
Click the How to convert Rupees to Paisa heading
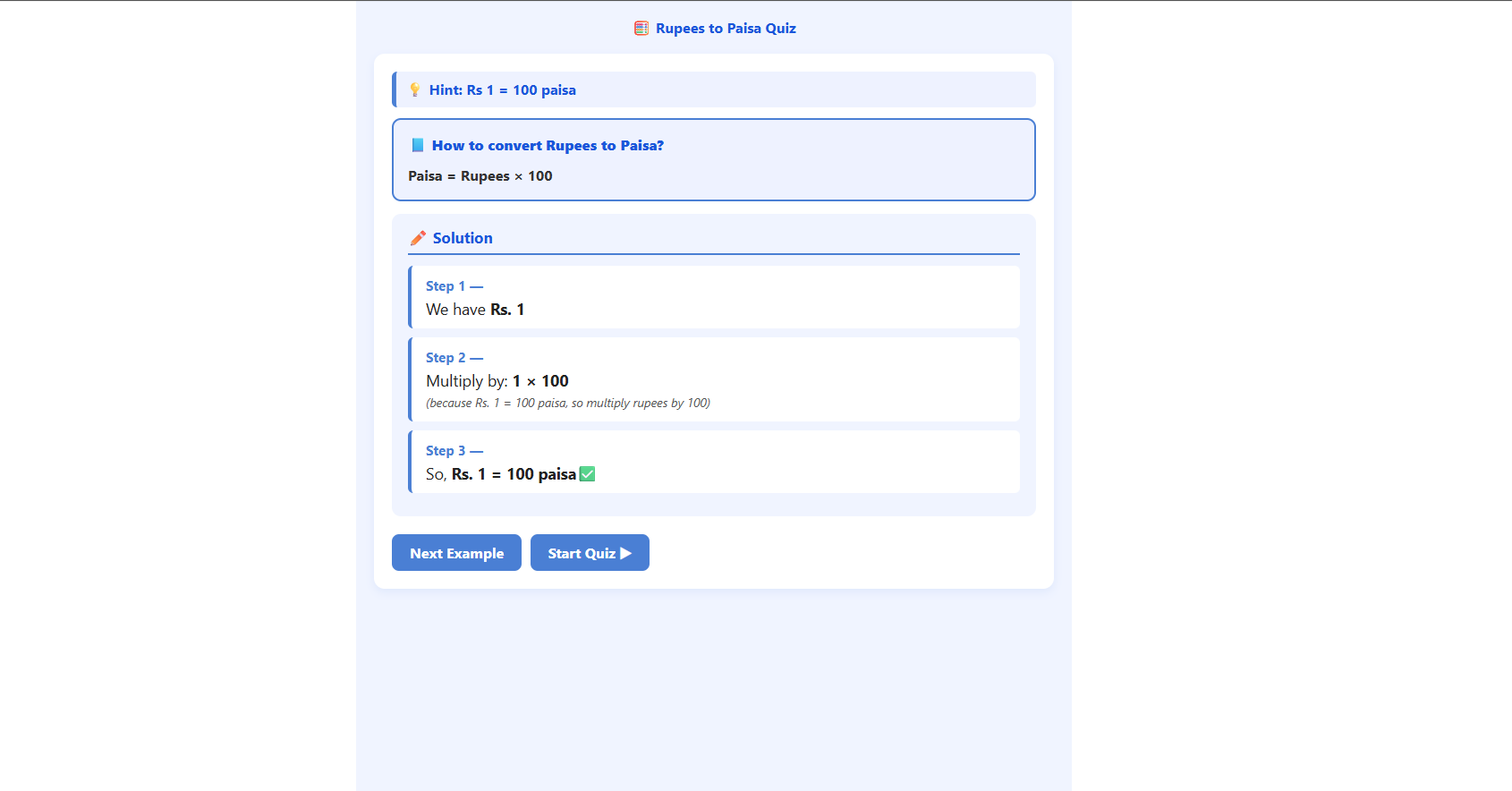[x=548, y=146]
